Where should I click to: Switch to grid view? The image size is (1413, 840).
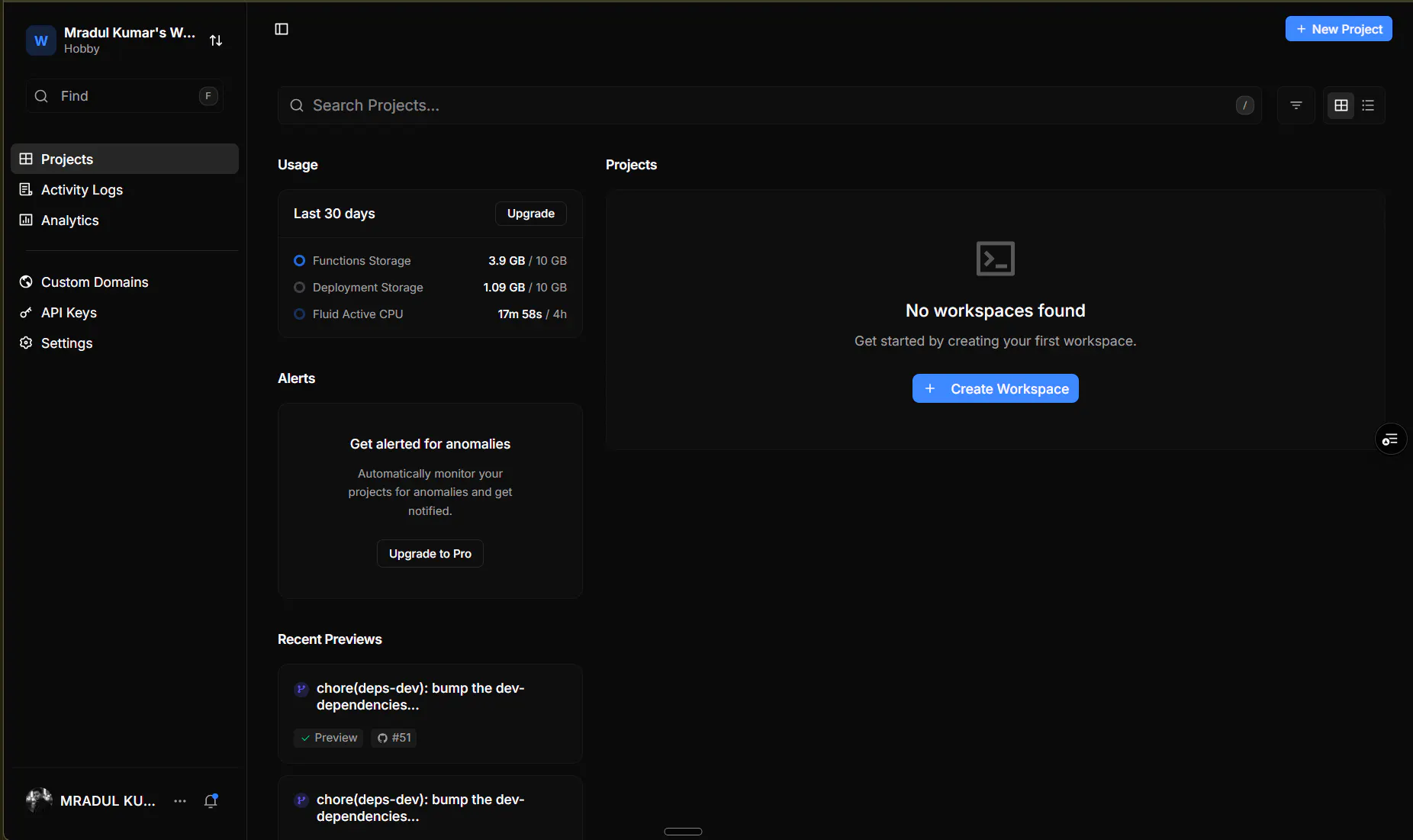point(1341,105)
